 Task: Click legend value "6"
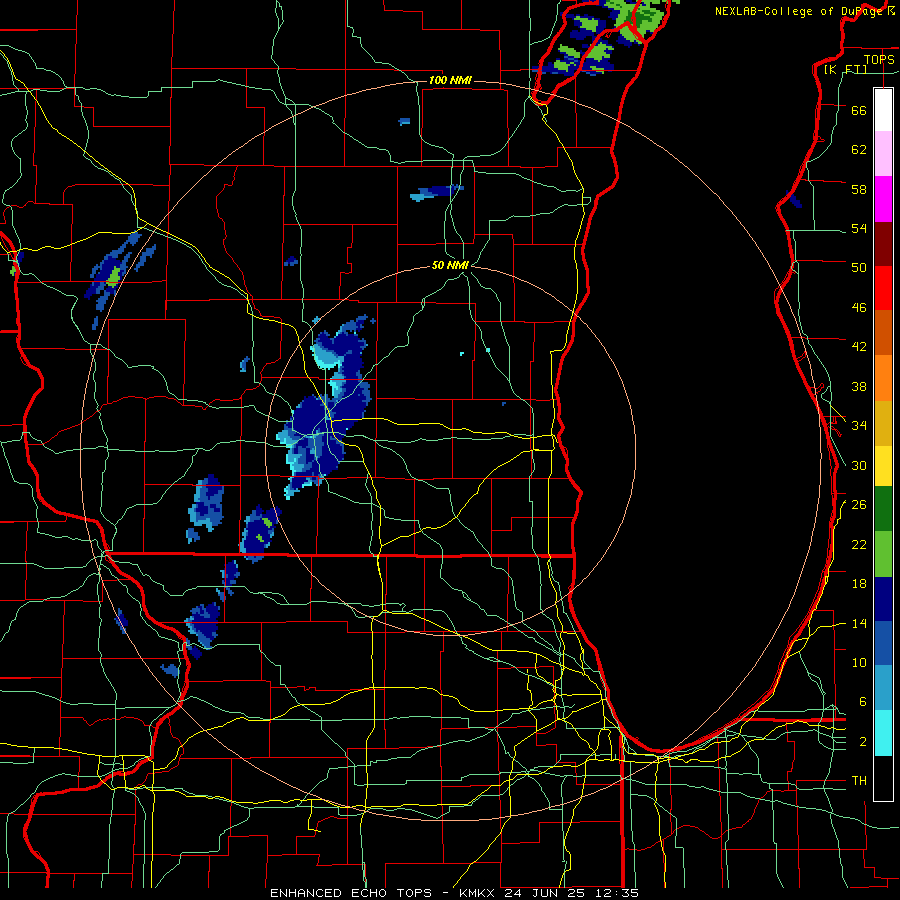(863, 702)
